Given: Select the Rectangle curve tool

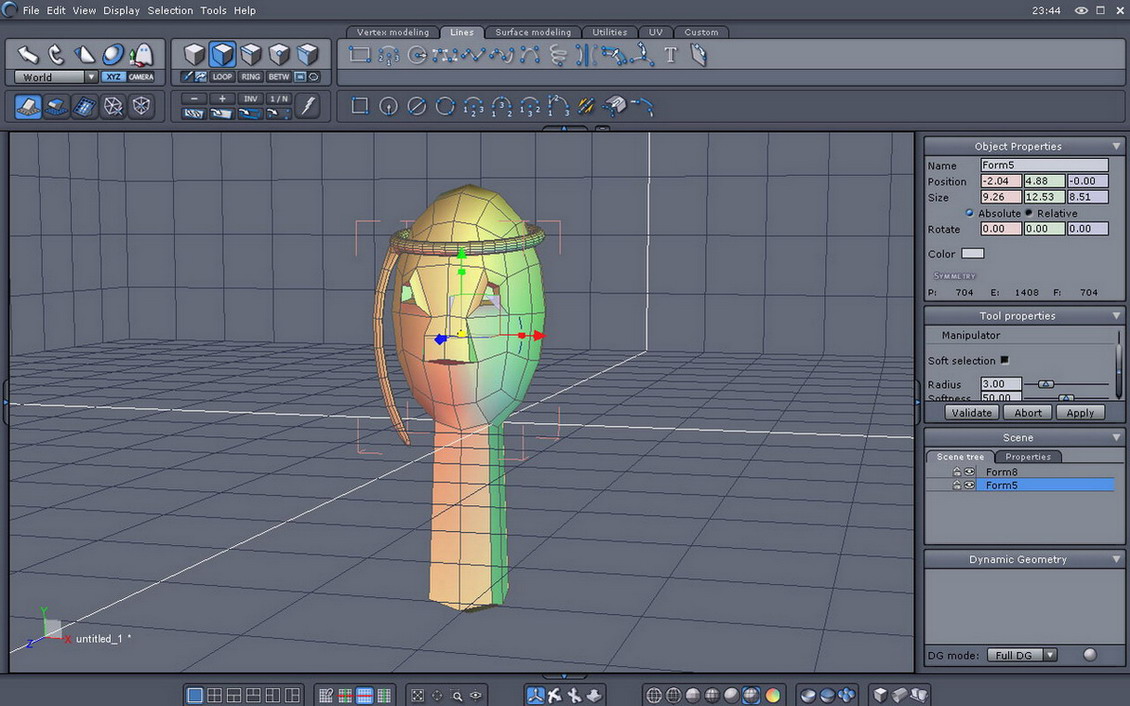Looking at the screenshot, I should coord(359,55).
